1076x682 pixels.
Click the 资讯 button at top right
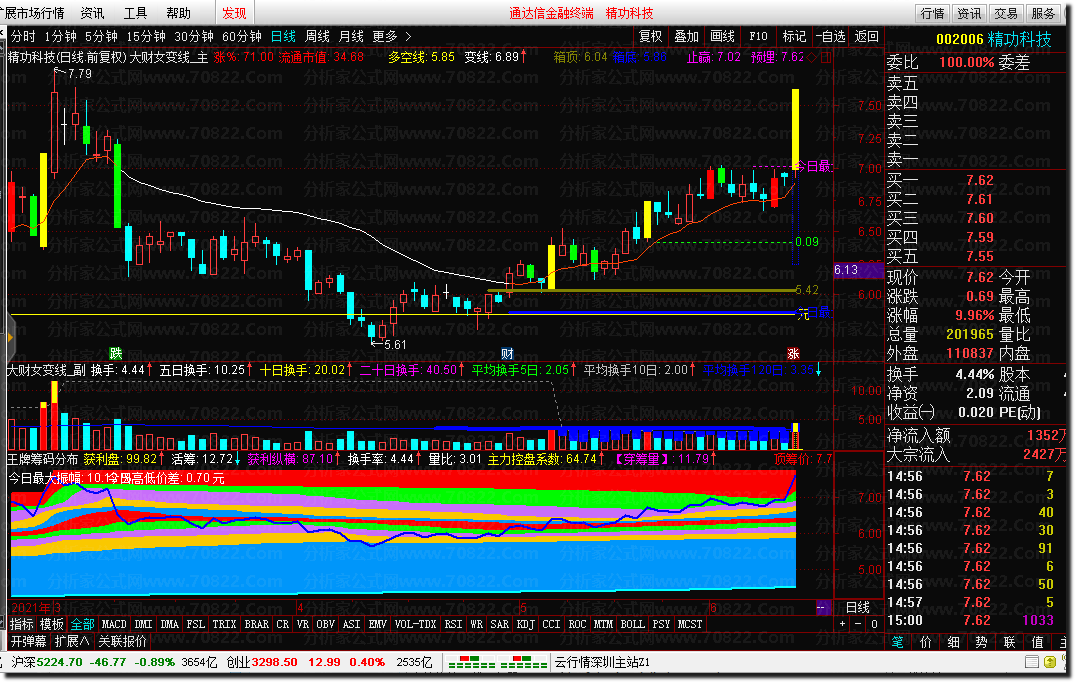click(x=969, y=13)
